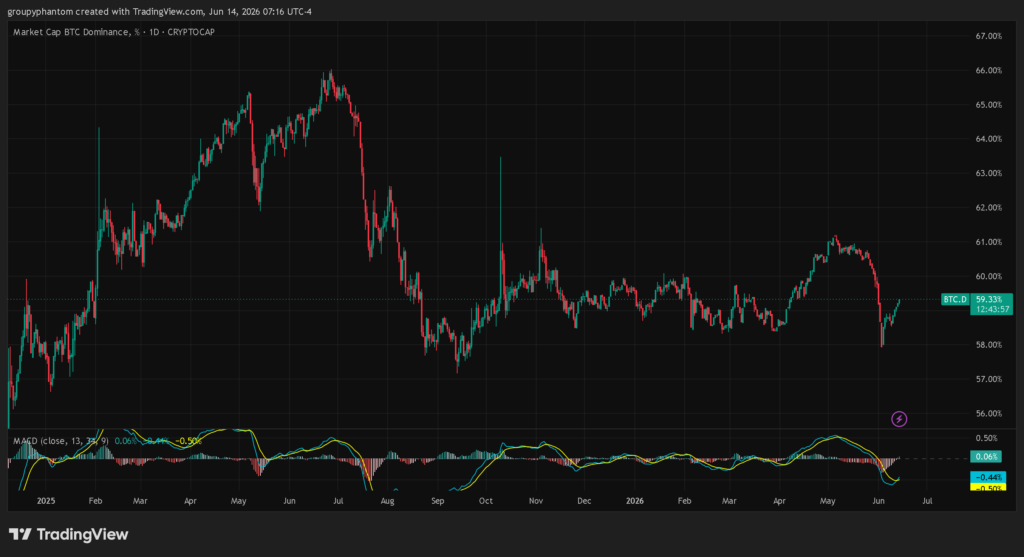This screenshot has height=557, width=1024.
Task: Click the 2026 time axis label
Action: tap(635, 501)
